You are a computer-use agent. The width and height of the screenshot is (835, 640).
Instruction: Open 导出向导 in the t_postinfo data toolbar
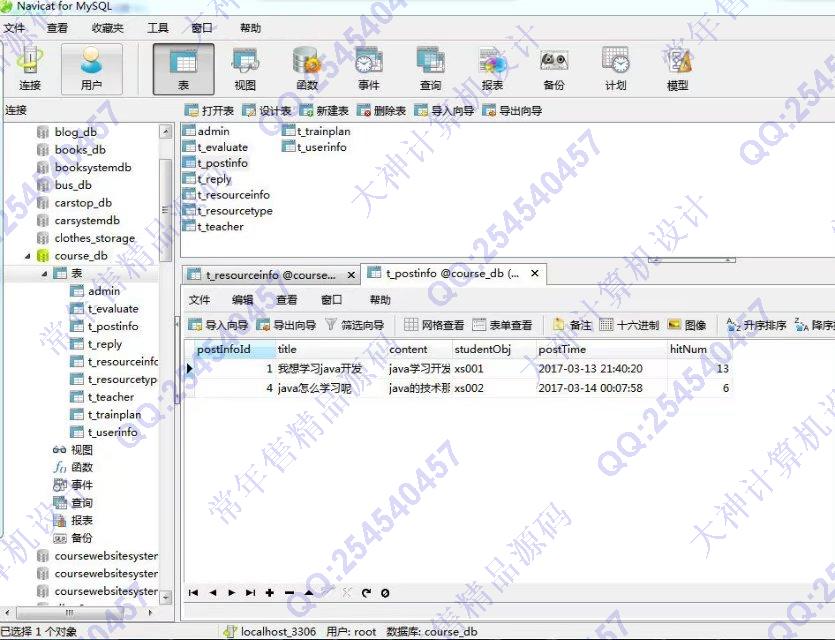[x=286, y=325]
